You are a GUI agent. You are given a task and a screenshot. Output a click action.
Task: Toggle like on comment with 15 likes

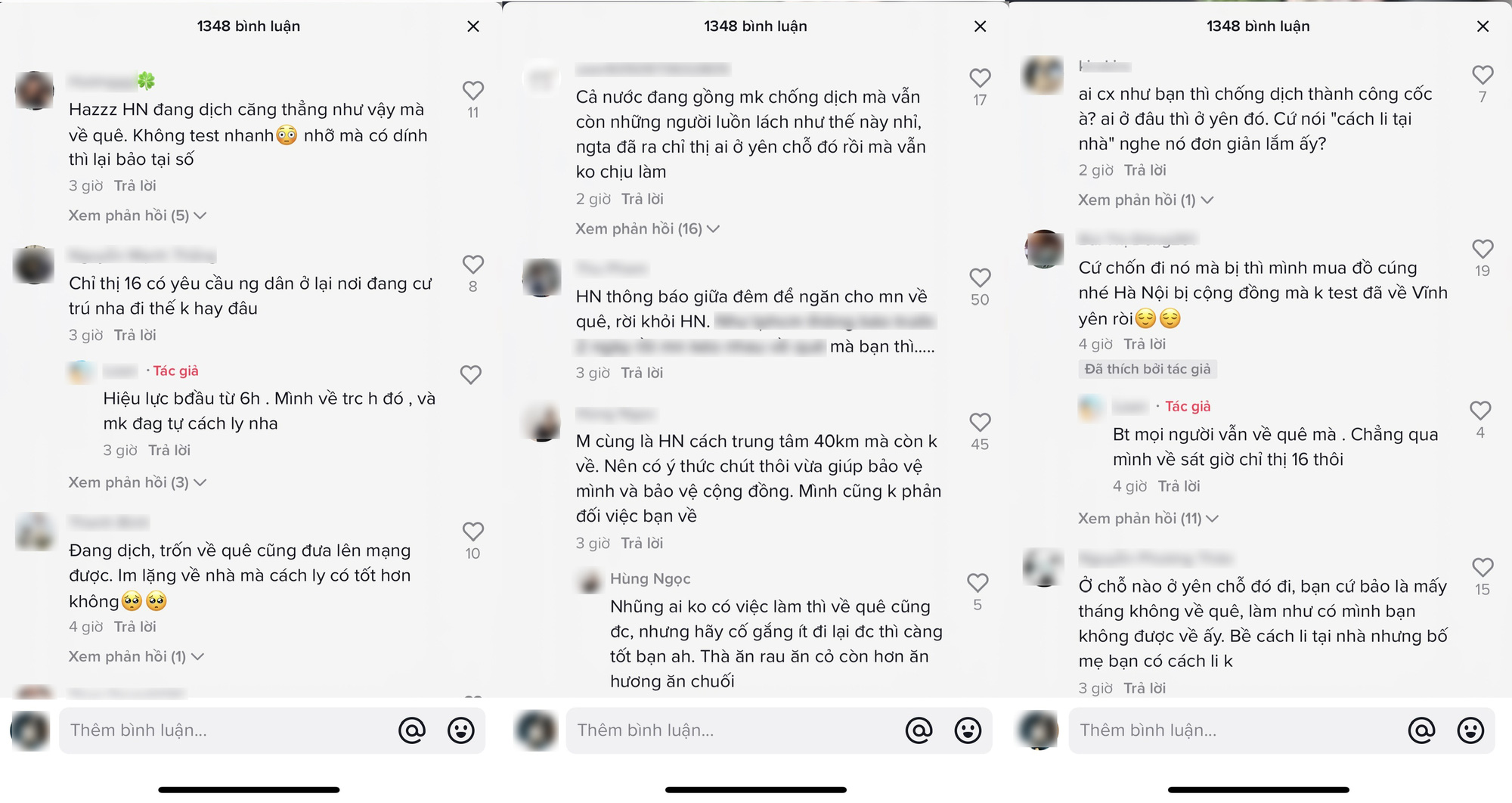[x=1483, y=567]
